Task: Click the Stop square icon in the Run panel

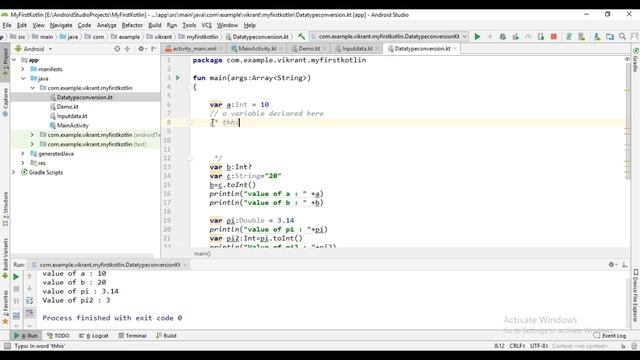Action: [x=16, y=289]
